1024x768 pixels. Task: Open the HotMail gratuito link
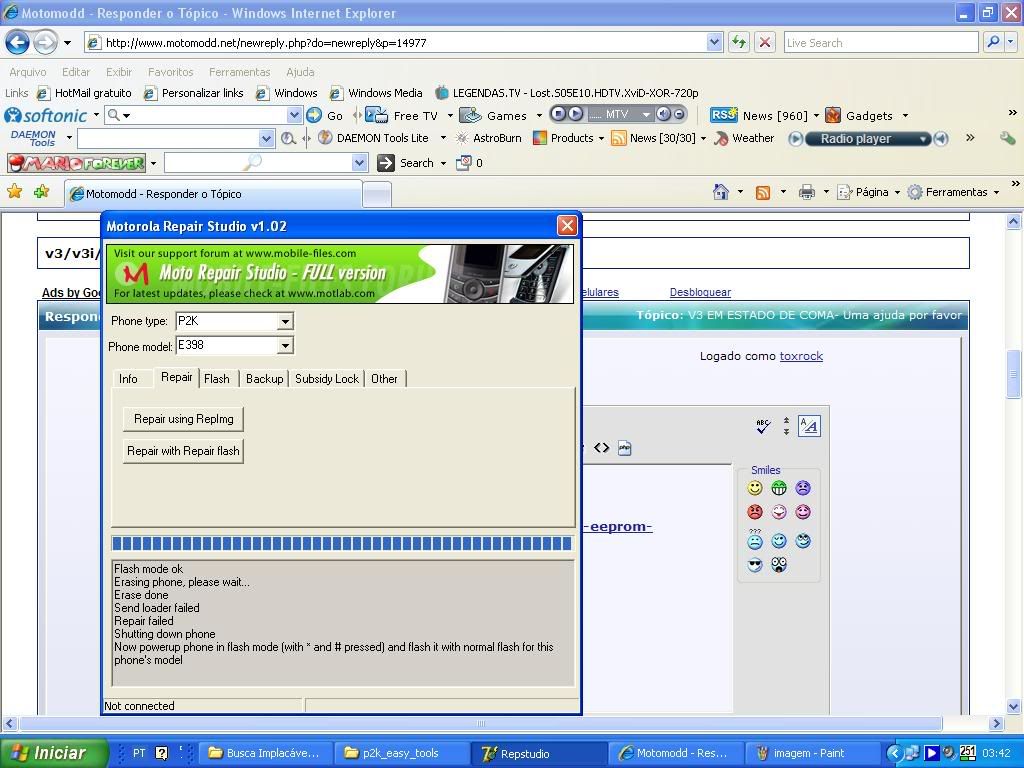coord(84,93)
